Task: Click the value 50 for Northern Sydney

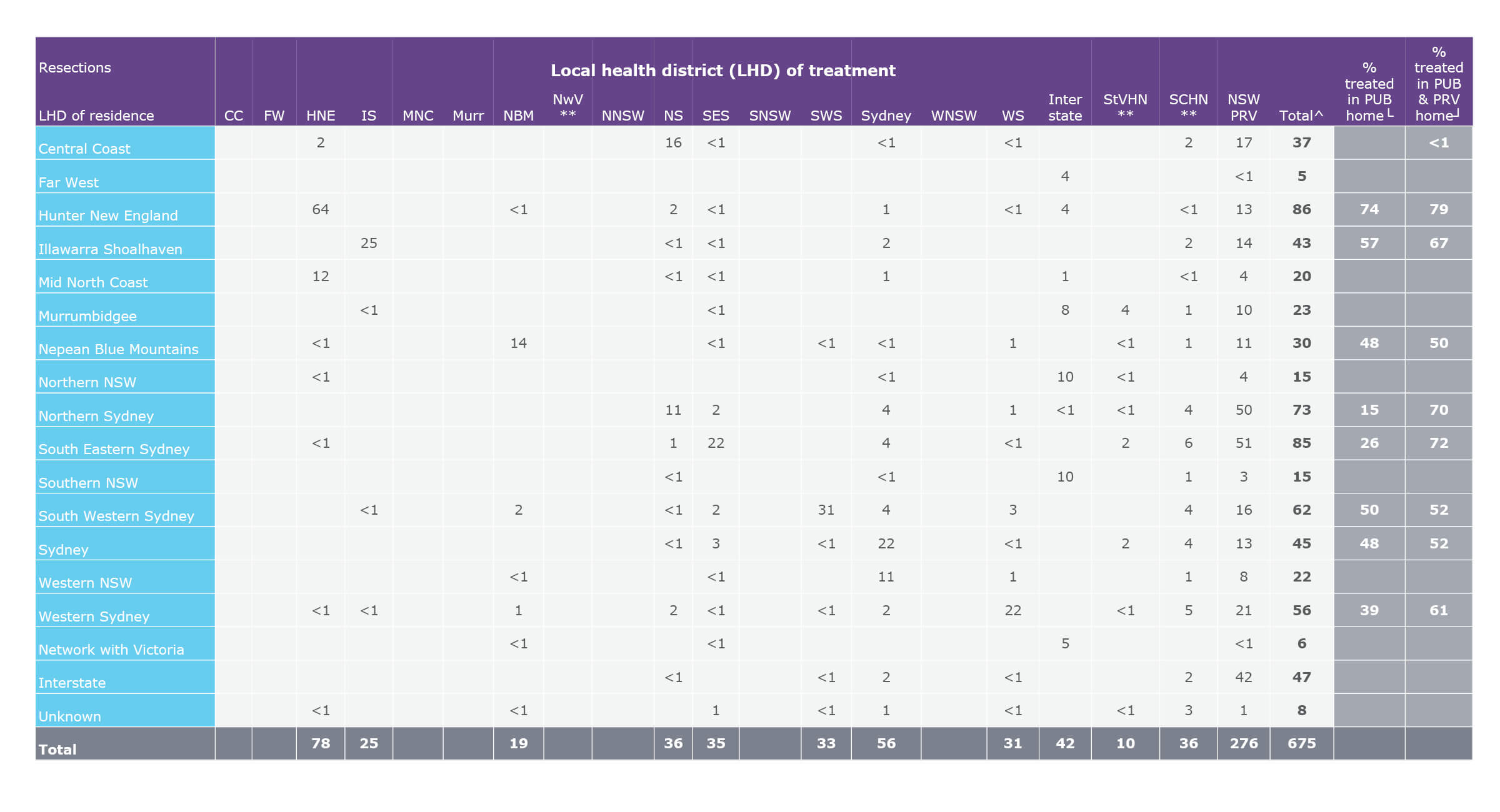Action: coord(1242,410)
